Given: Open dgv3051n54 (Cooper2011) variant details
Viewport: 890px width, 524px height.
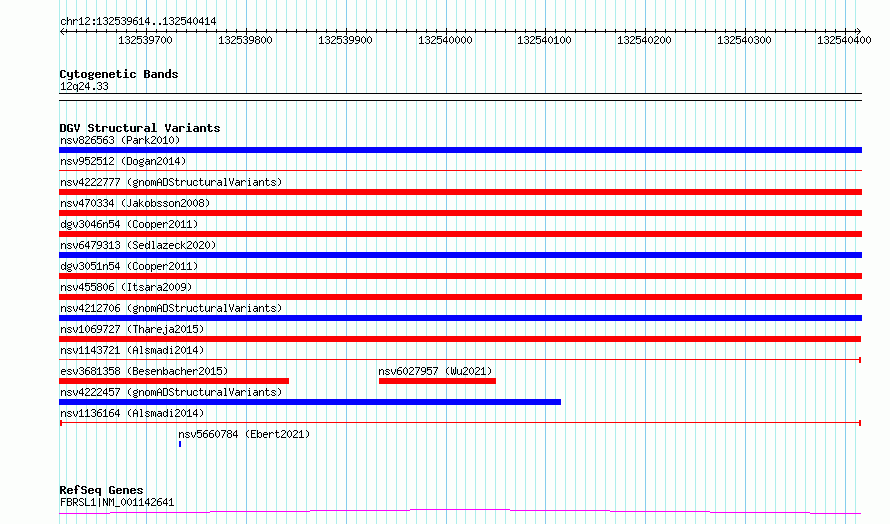Looking at the screenshot, I should pyautogui.click(x=460, y=276).
